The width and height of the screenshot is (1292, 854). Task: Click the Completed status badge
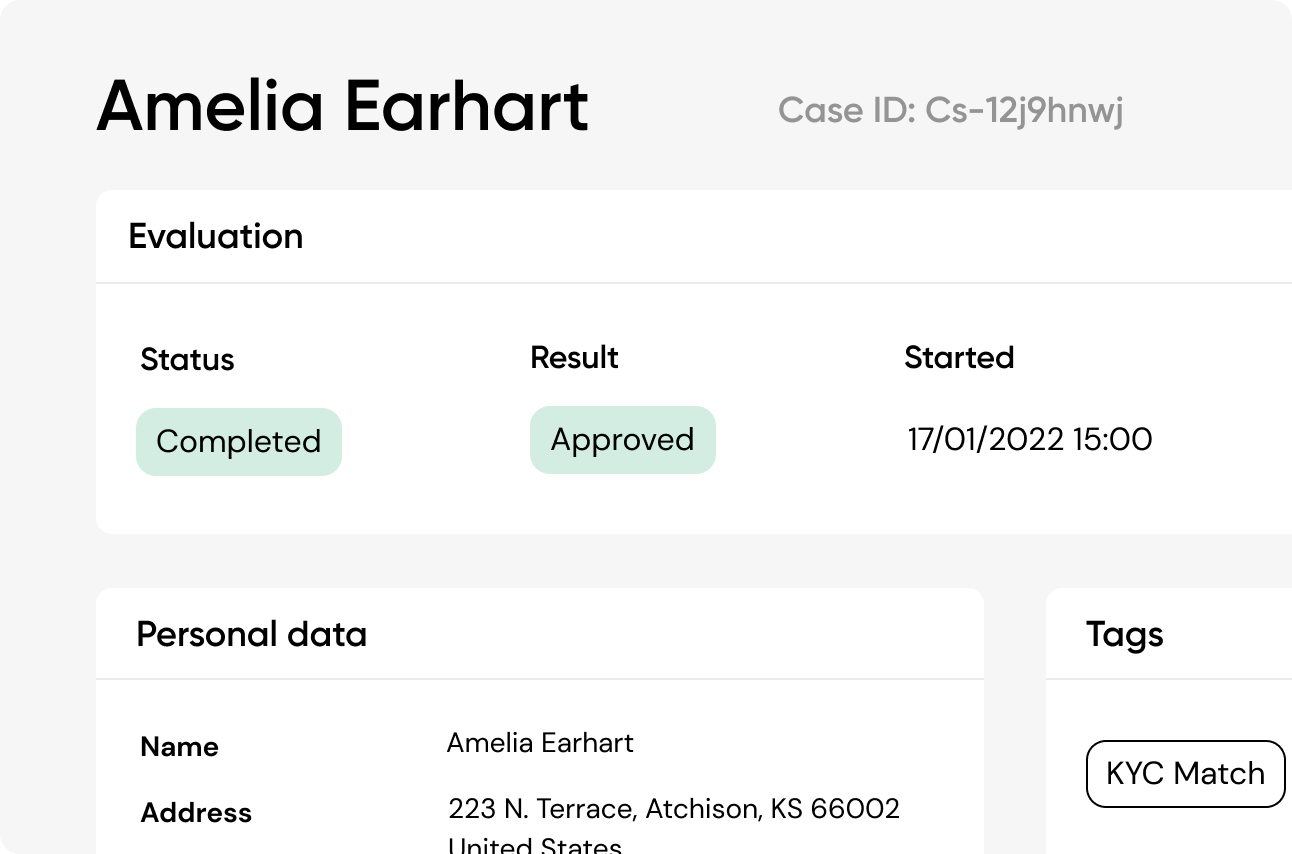point(239,442)
